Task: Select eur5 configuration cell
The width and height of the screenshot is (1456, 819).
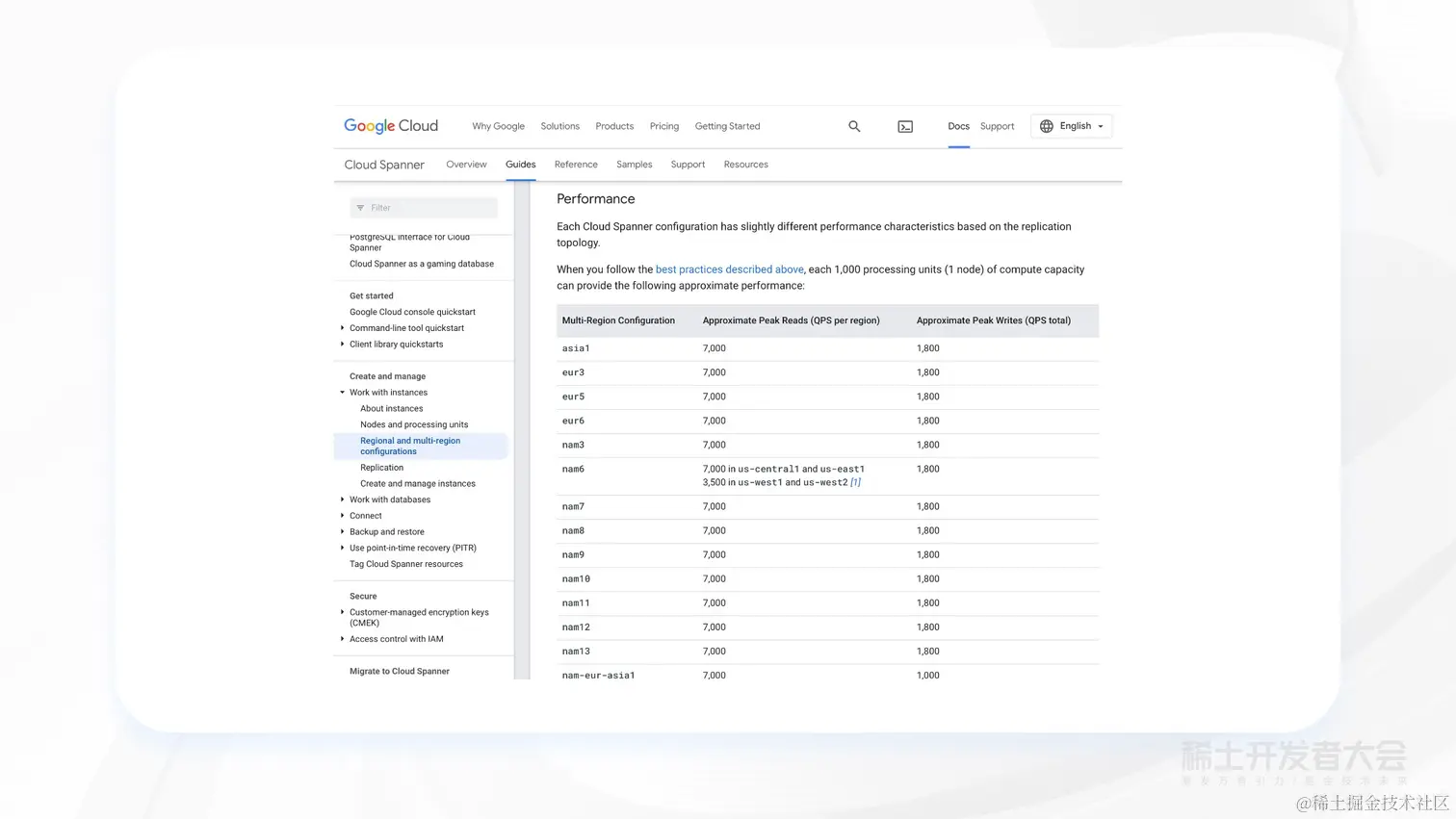Action: point(573,397)
